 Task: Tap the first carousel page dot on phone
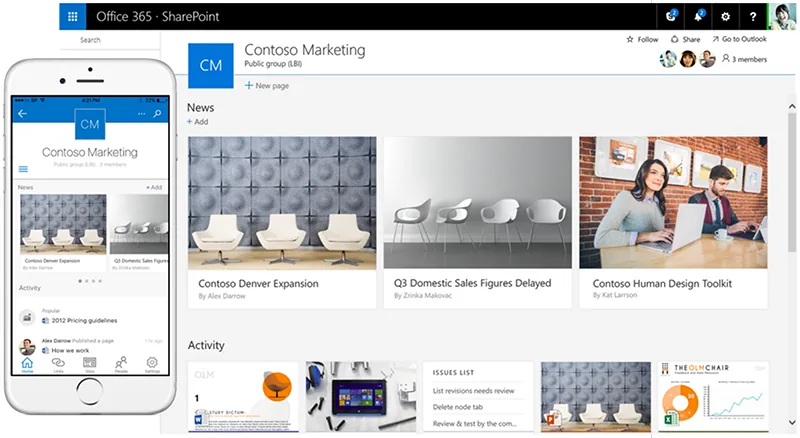click(x=80, y=281)
